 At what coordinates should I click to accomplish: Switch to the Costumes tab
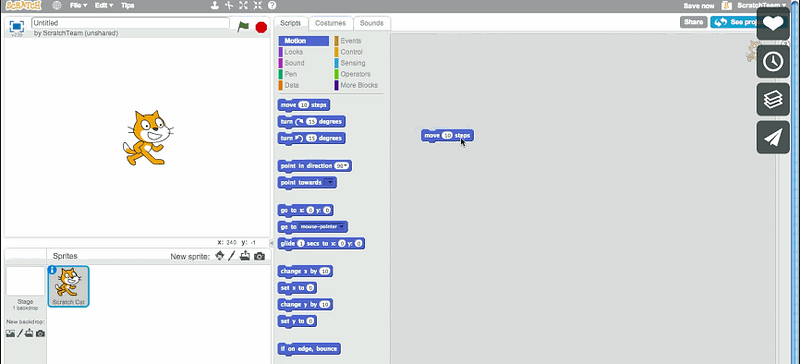click(x=331, y=23)
